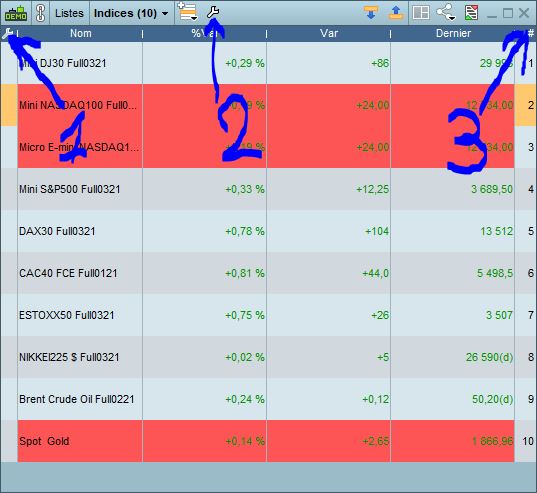Click the red-green checklist notes icon

pyautogui.click(x=472, y=13)
